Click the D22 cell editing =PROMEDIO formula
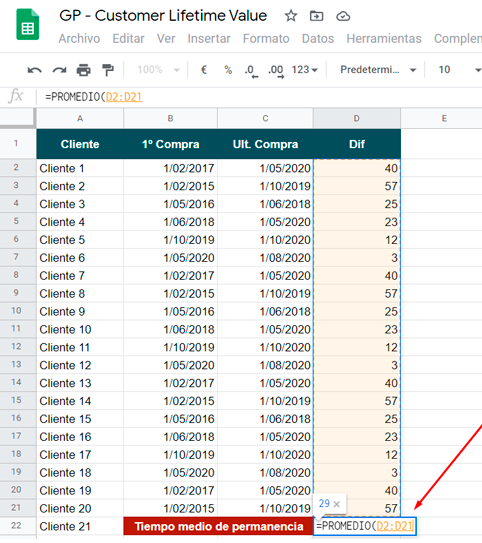Image resolution: width=482 pixels, height=543 pixels. (x=365, y=526)
